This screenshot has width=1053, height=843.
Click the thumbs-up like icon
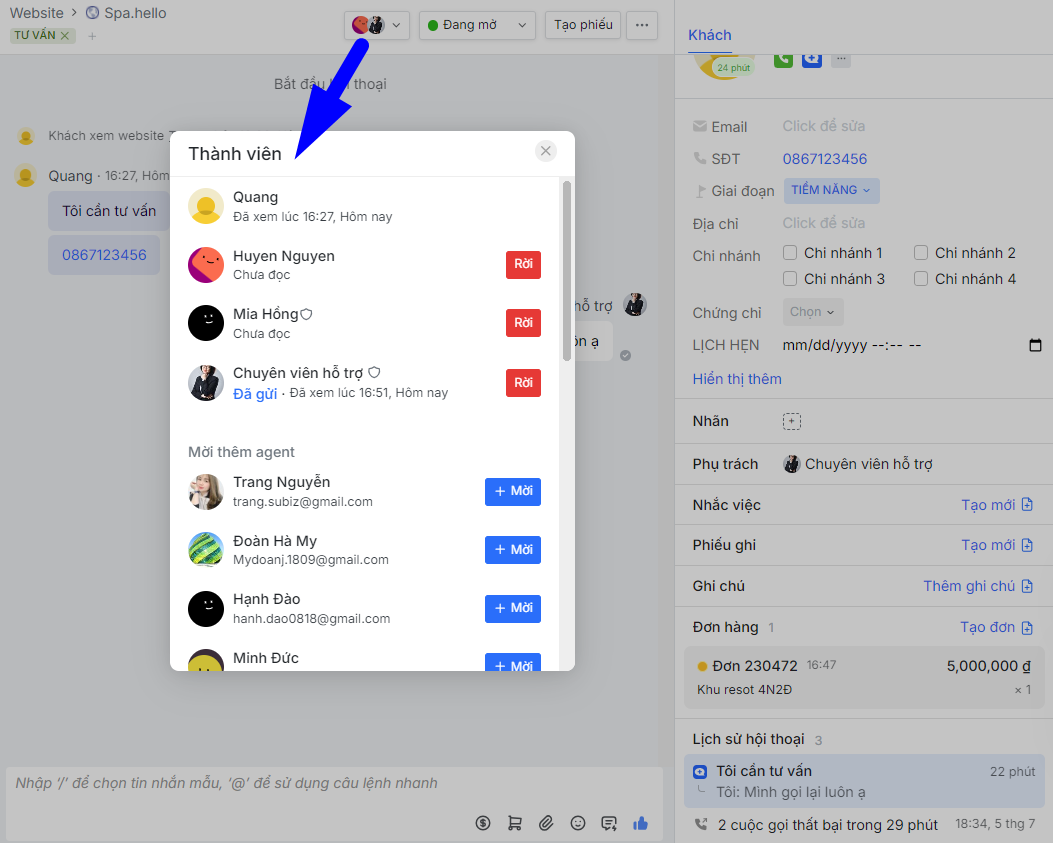(641, 823)
